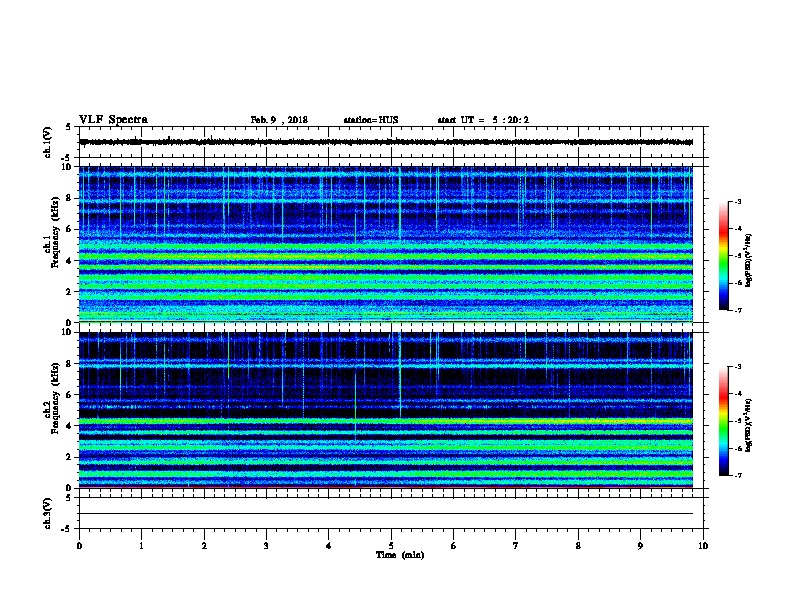Click time-axis tick label "5"
This screenshot has width=792, height=612.
tap(391, 545)
